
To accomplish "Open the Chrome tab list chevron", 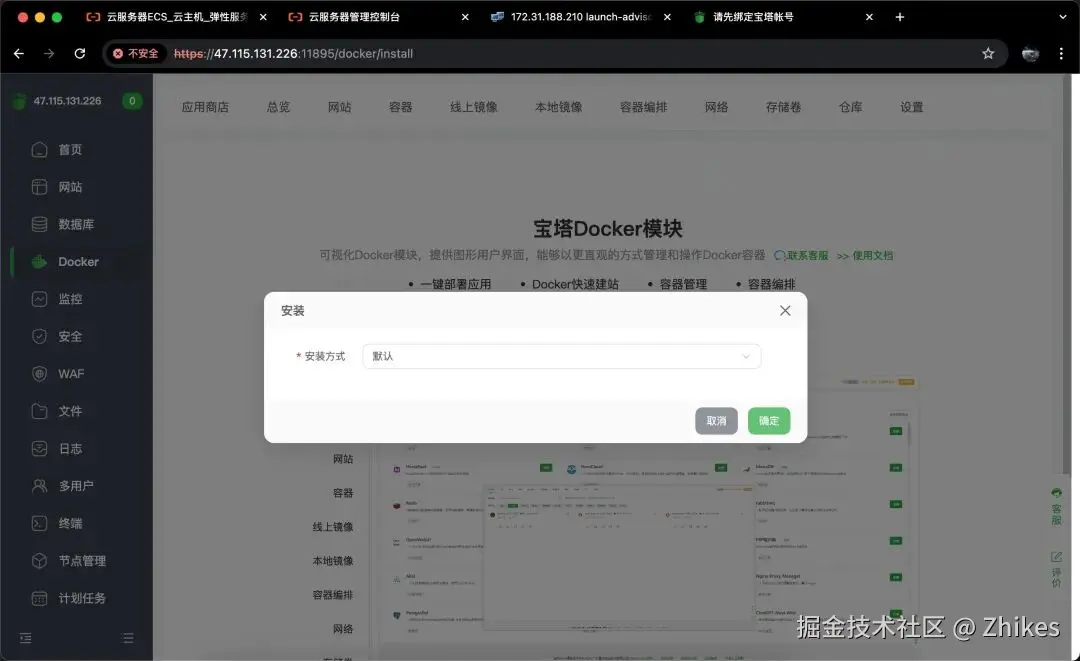I will coord(1063,17).
